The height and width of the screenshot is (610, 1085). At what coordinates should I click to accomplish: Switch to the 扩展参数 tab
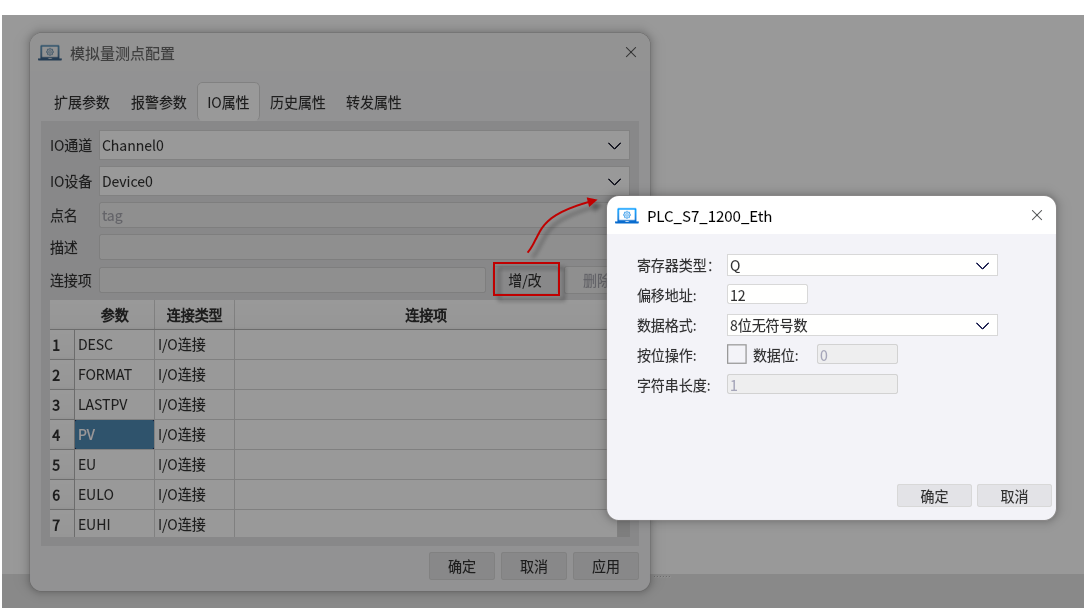pos(82,102)
